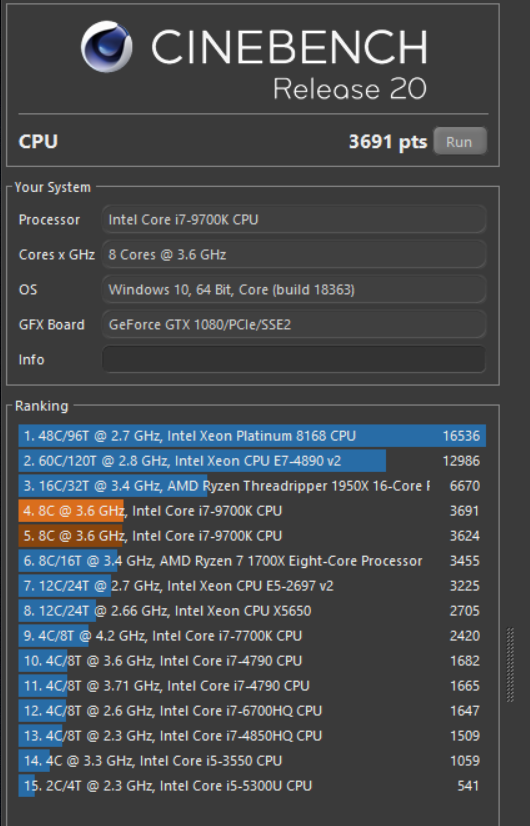The width and height of the screenshot is (530, 826).
Task: Select ranking row 3 Ryzen Threadripper 1950X
Action: [252, 486]
